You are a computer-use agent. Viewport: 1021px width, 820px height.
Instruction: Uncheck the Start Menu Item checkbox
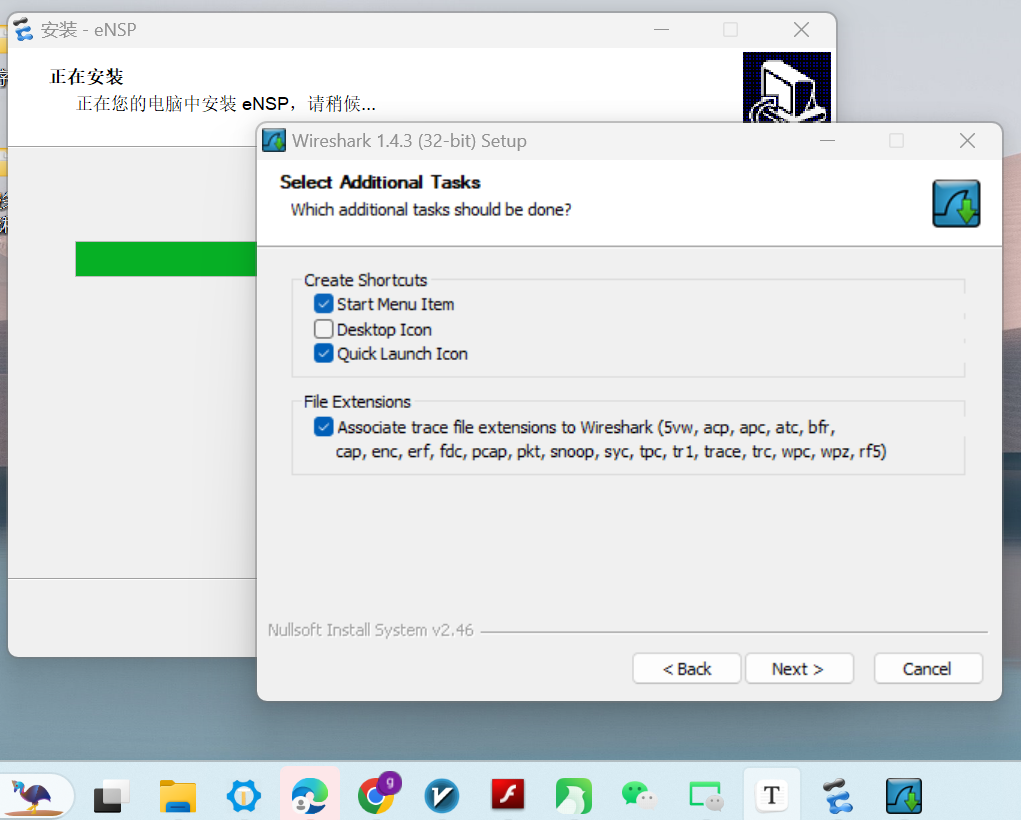[x=324, y=304]
